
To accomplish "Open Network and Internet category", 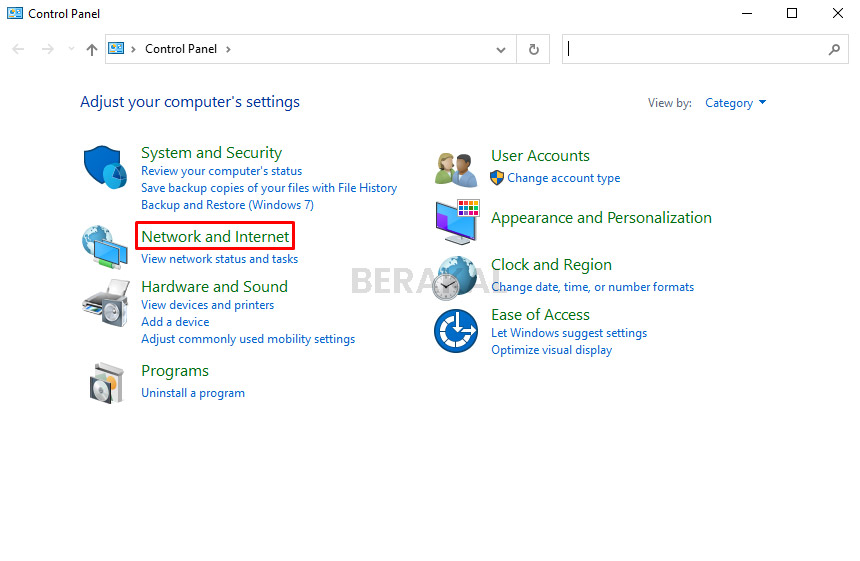I will (x=215, y=236).
